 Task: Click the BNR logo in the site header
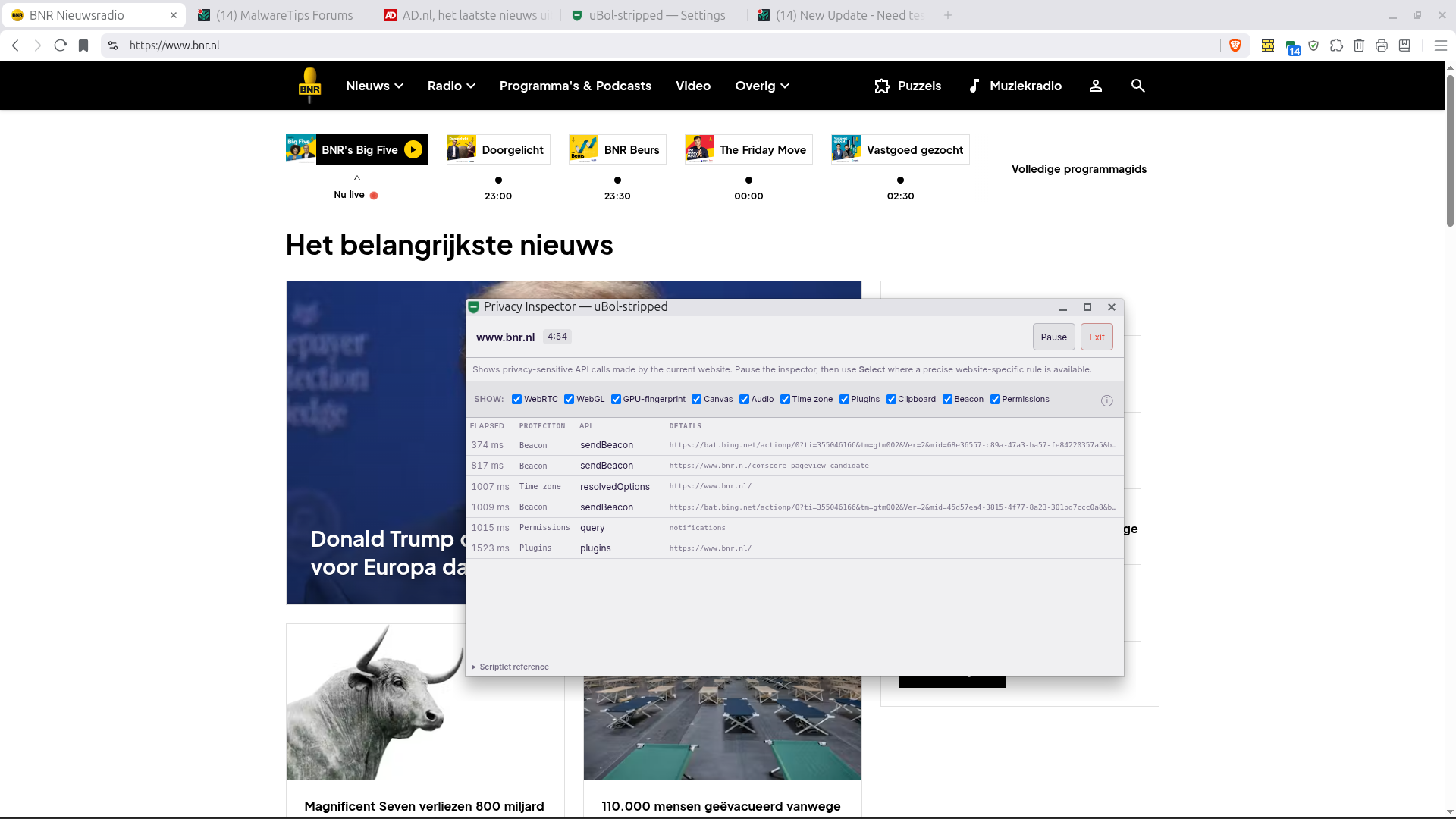click(x=309, y=86)
